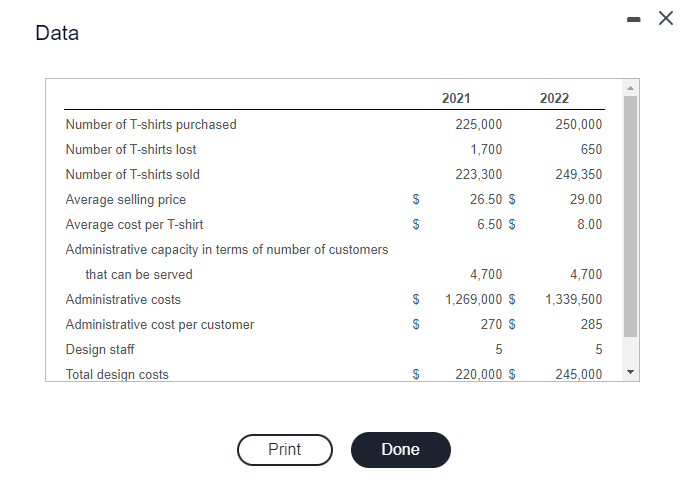
Task: Click the scrollbar track below the thumb
Action: click(x=631, y=351)
